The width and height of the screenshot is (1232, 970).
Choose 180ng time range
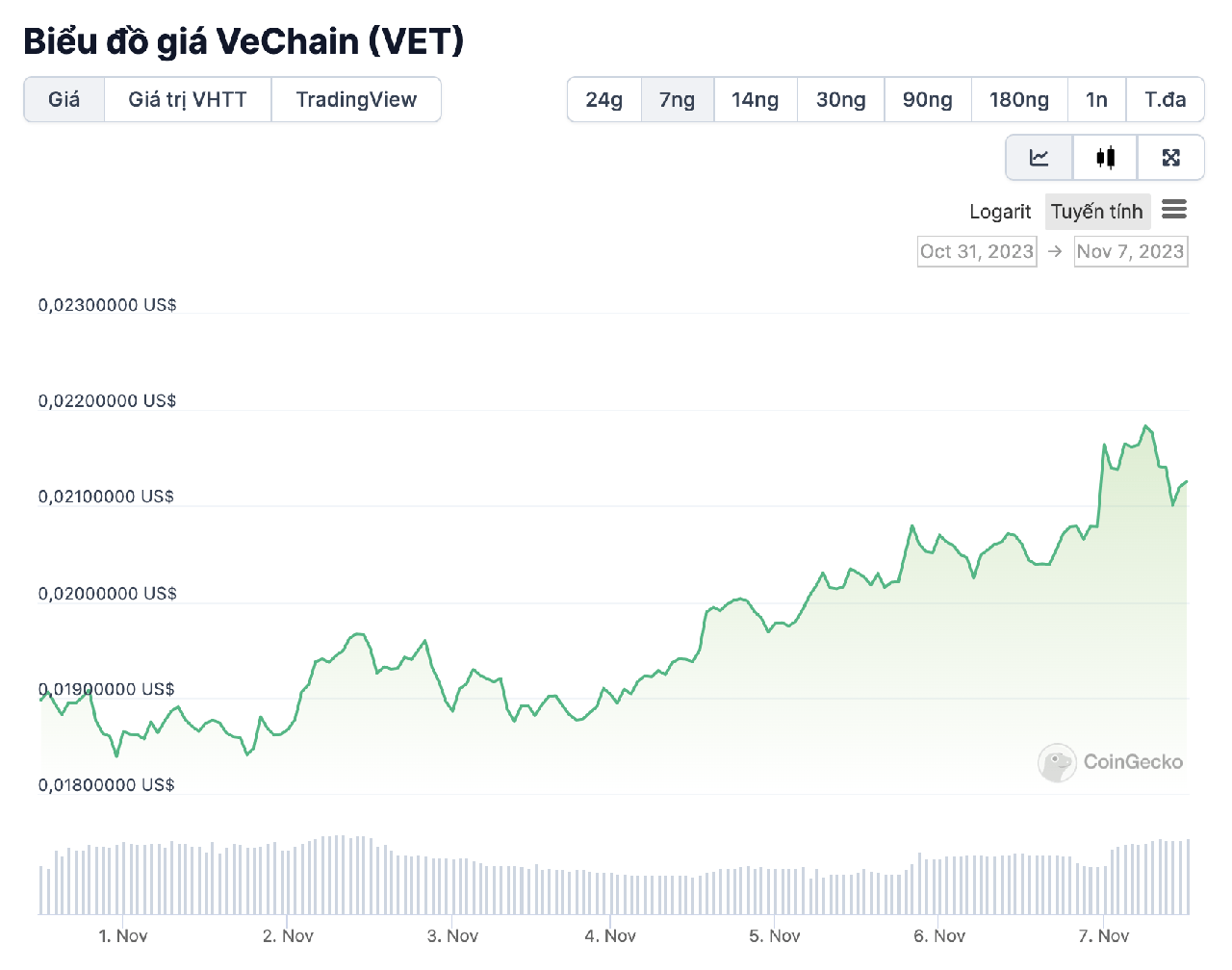click(x=1019, y=99)
